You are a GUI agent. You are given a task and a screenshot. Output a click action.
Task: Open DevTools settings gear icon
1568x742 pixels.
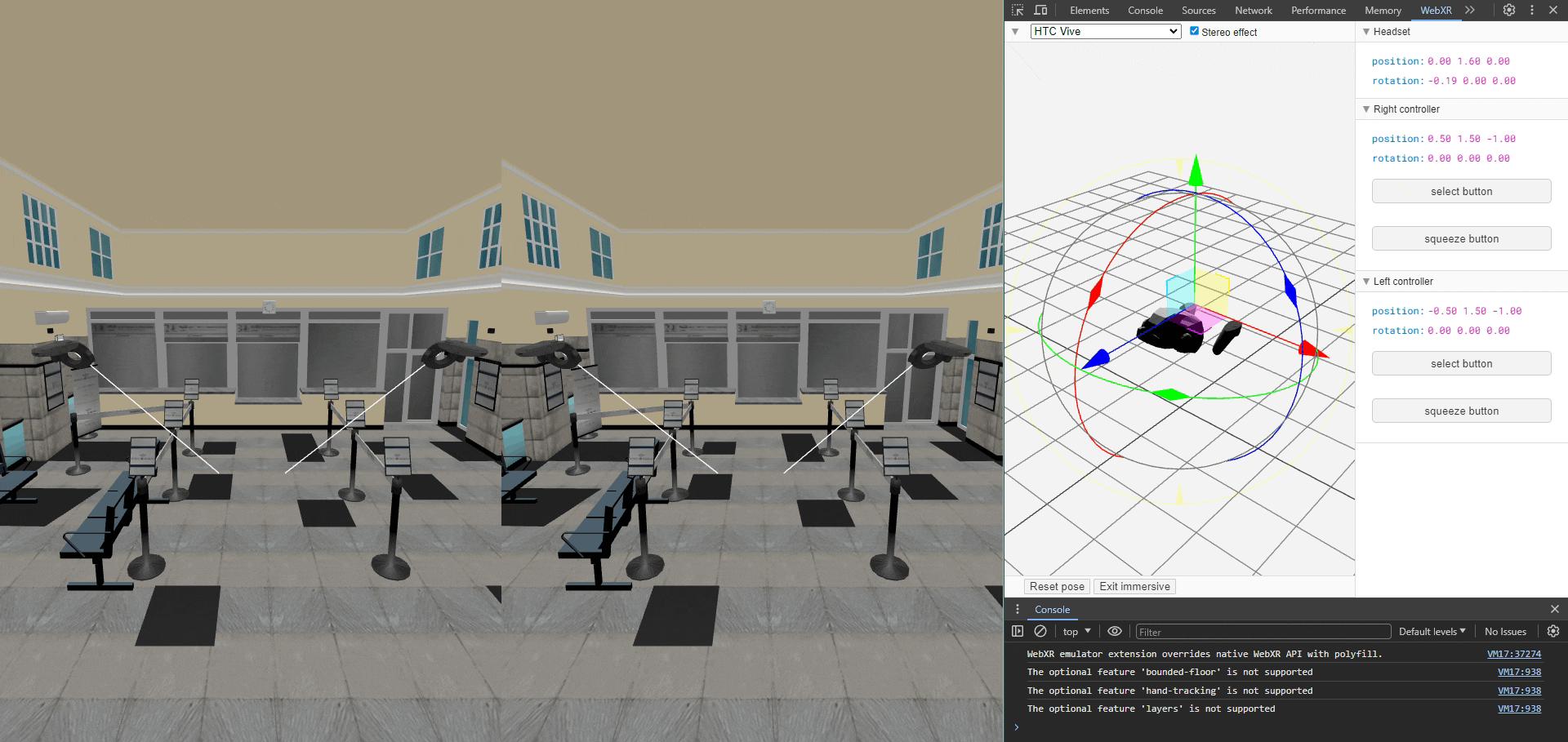1509,11
